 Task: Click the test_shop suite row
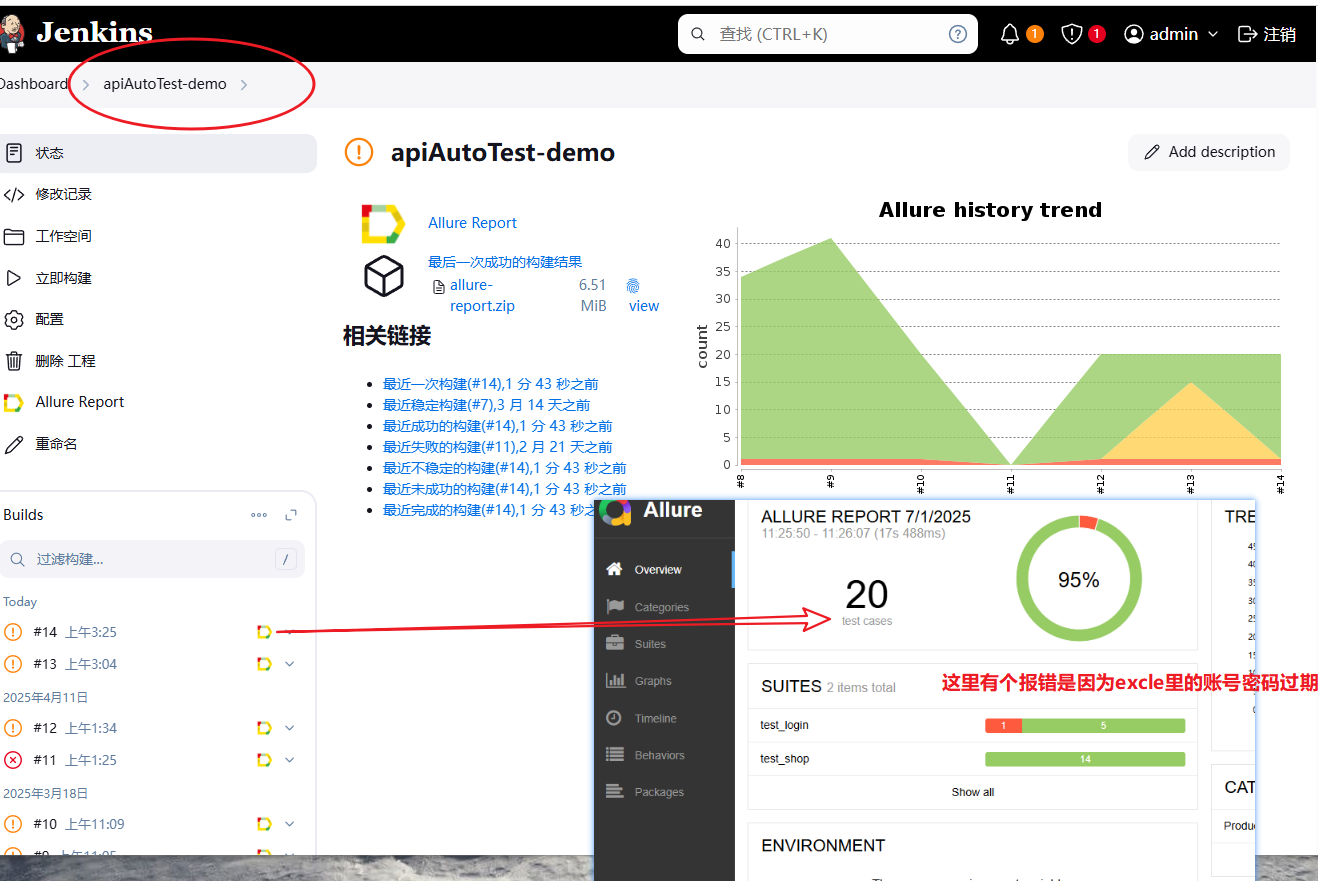click(x=972, y=759)
